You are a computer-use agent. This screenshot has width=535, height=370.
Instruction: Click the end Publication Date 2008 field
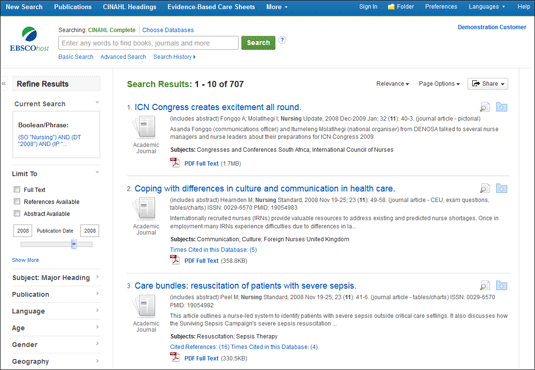tap(89, 231)
